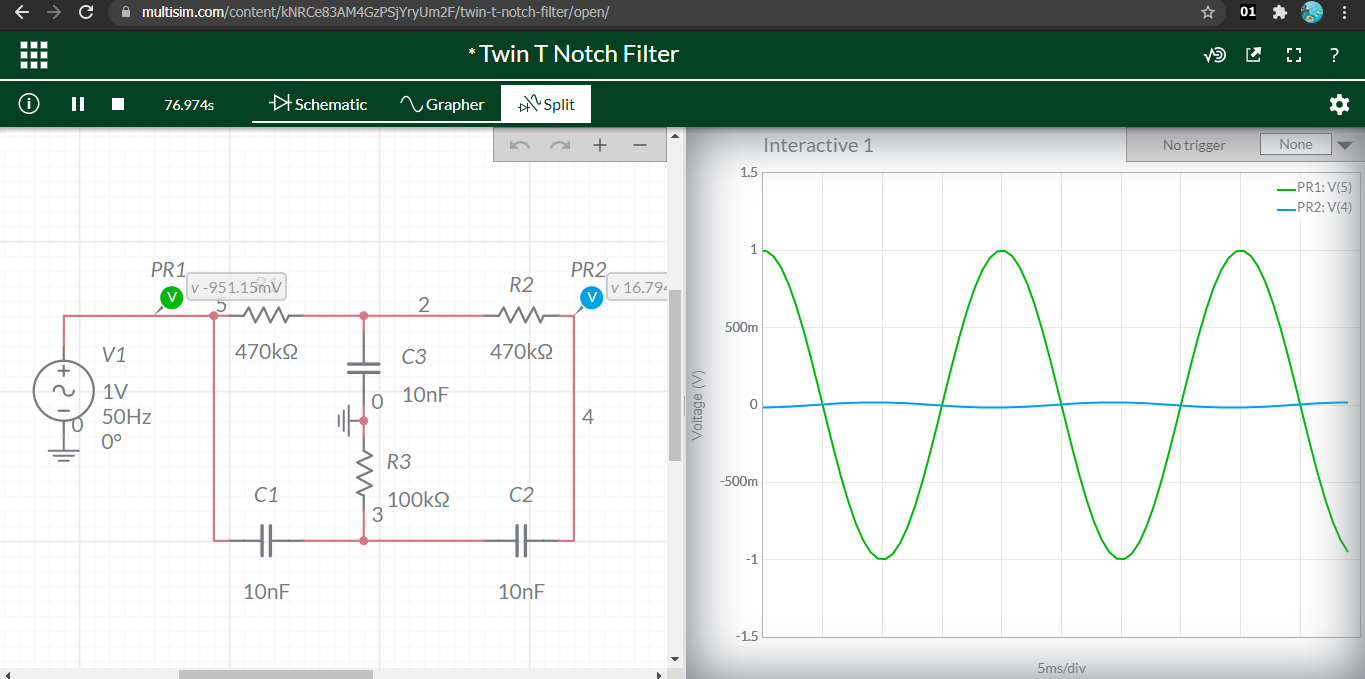Open the None trigger dropdown
Viewport: 1365px width, 679px height.
[x=1295, y=145]
